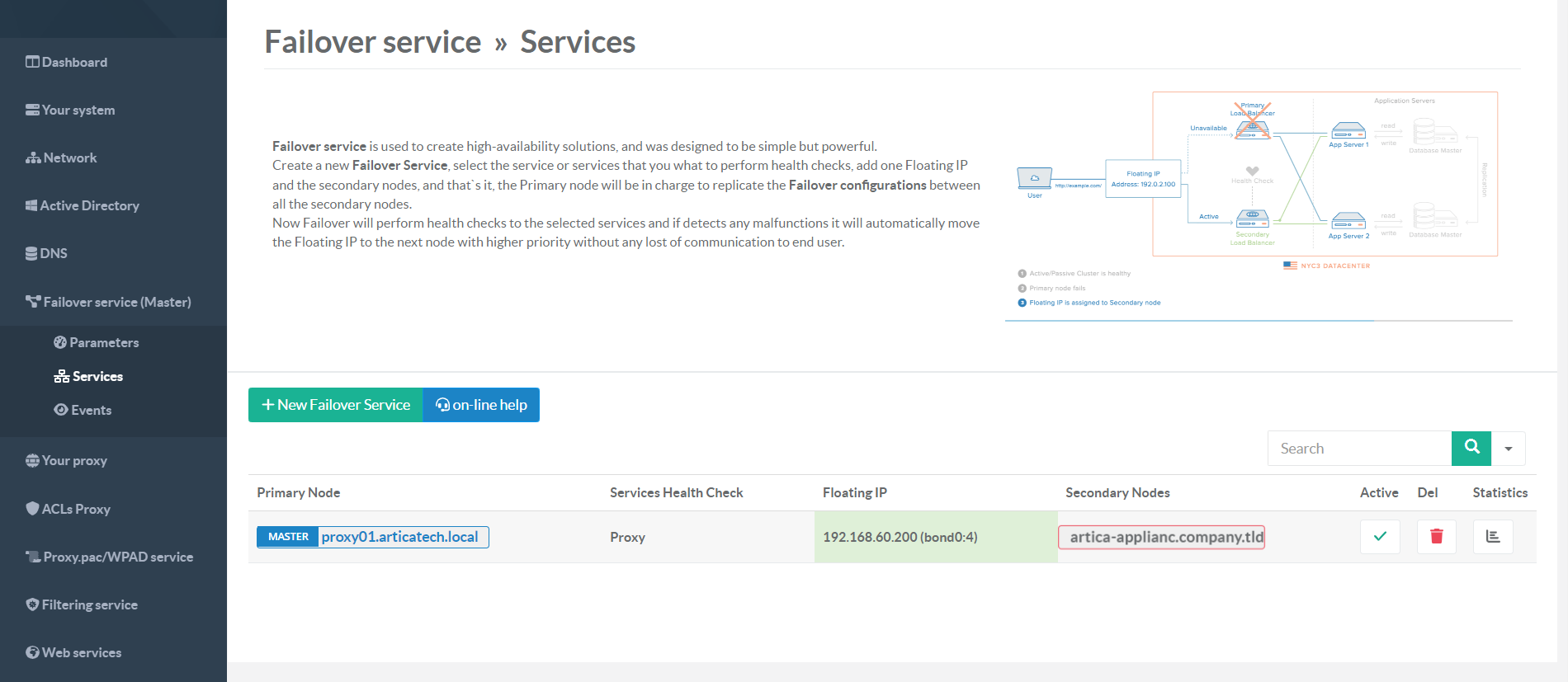Click the failover architecture diagram image
This screenshot has width=1568, height=682.
(x=1259, y=205)
